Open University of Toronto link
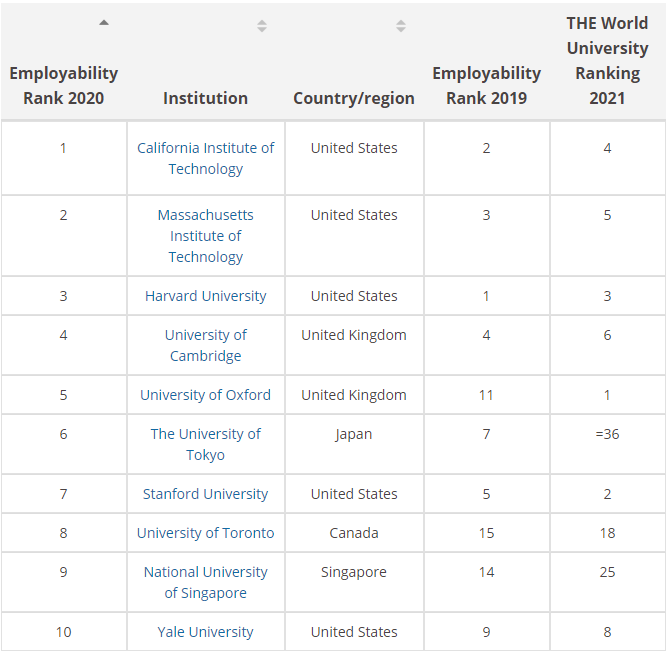The height and width of the screenshot is (652, 668). pyautogui.click(x=206, y=533)
